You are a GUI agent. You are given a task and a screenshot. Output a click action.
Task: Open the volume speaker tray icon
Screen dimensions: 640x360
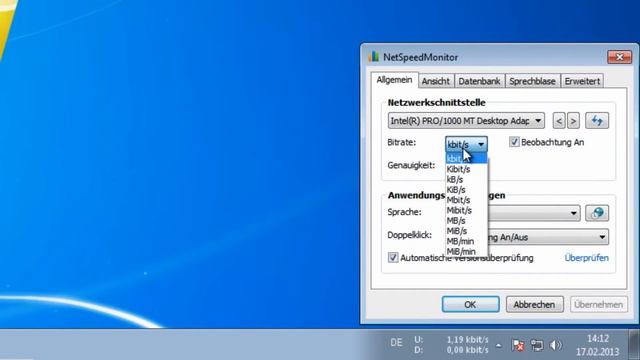556,345
